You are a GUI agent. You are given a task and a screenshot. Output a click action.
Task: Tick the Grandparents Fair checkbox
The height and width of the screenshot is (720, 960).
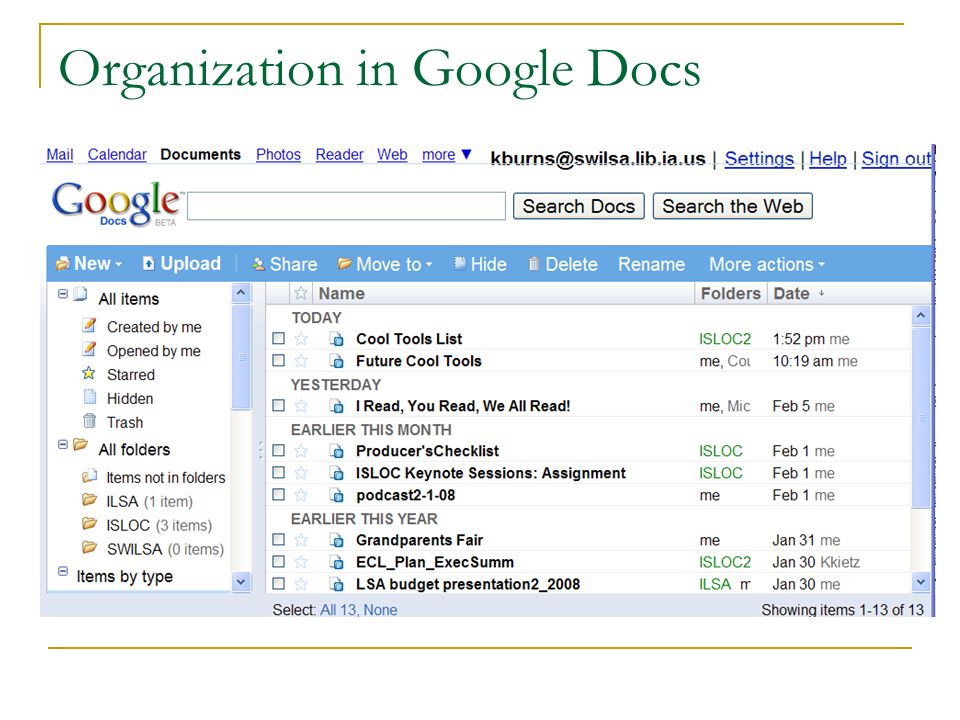coord(279,539)
